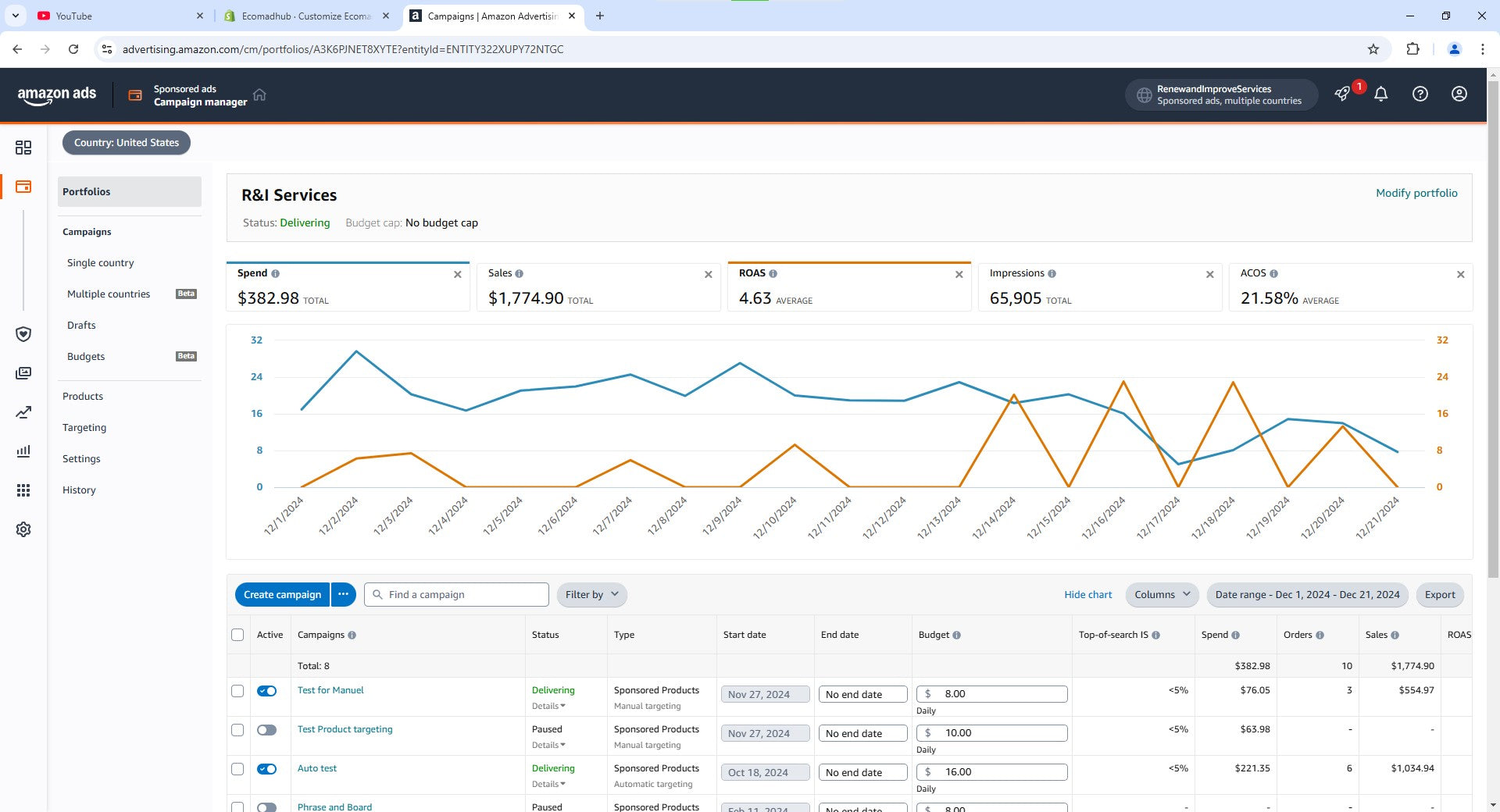Open the date range picker
The image size is (1500, 812).
(x=1307, y=595)
